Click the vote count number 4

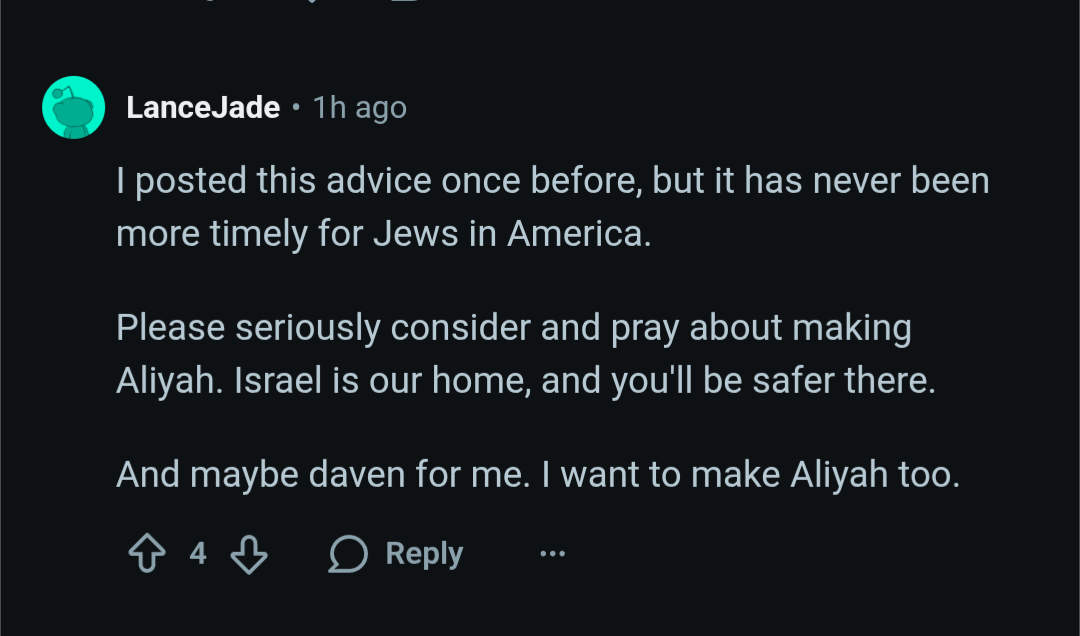tap(198, 553)
